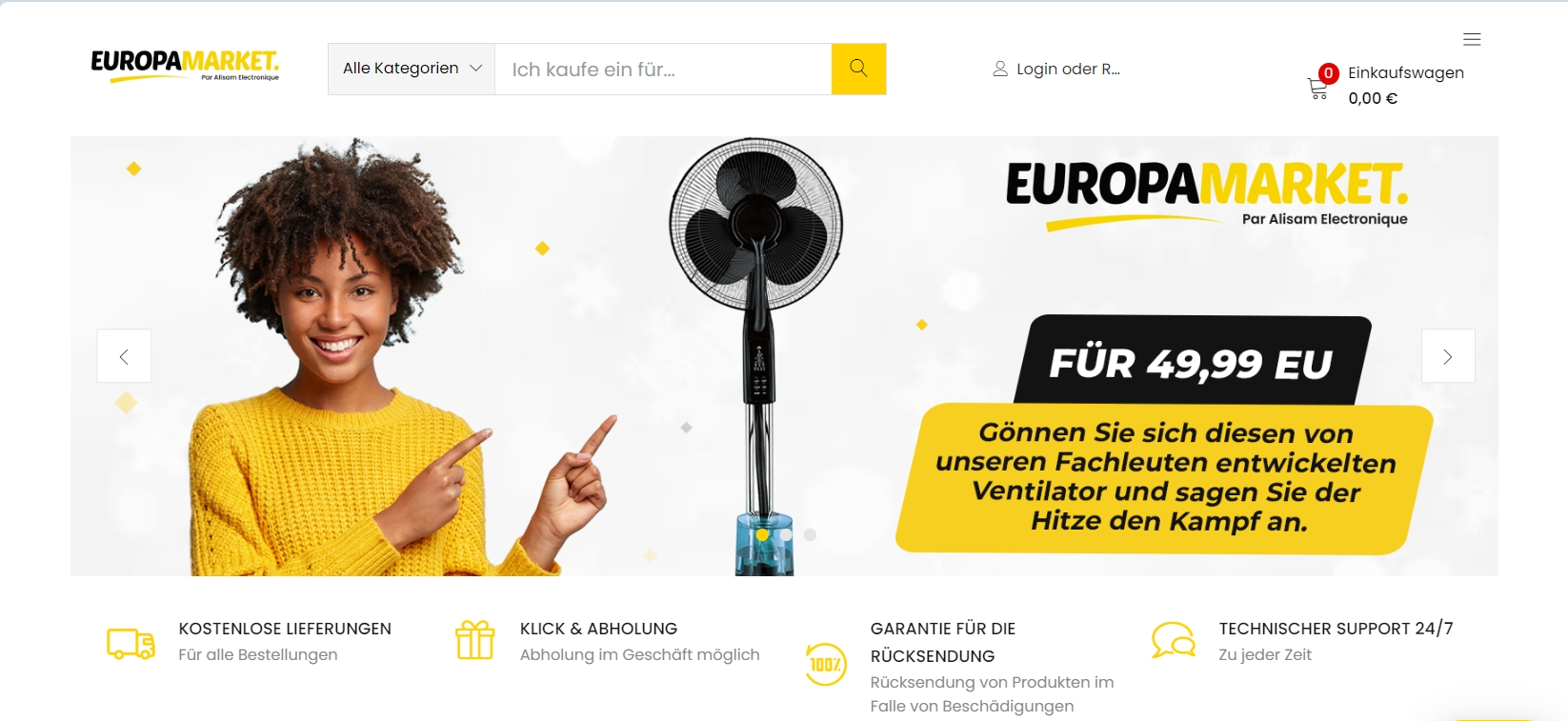Screen dimensions: 1568x721
Task: Click the yellow search magnifier button
Action: (858, 69)
